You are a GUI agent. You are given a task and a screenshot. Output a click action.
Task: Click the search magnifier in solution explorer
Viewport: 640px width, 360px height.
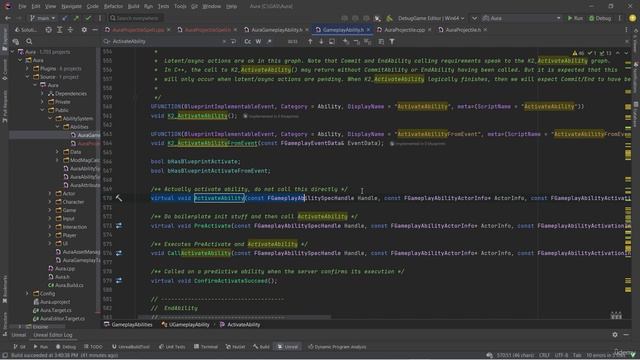tap(29, 41)
